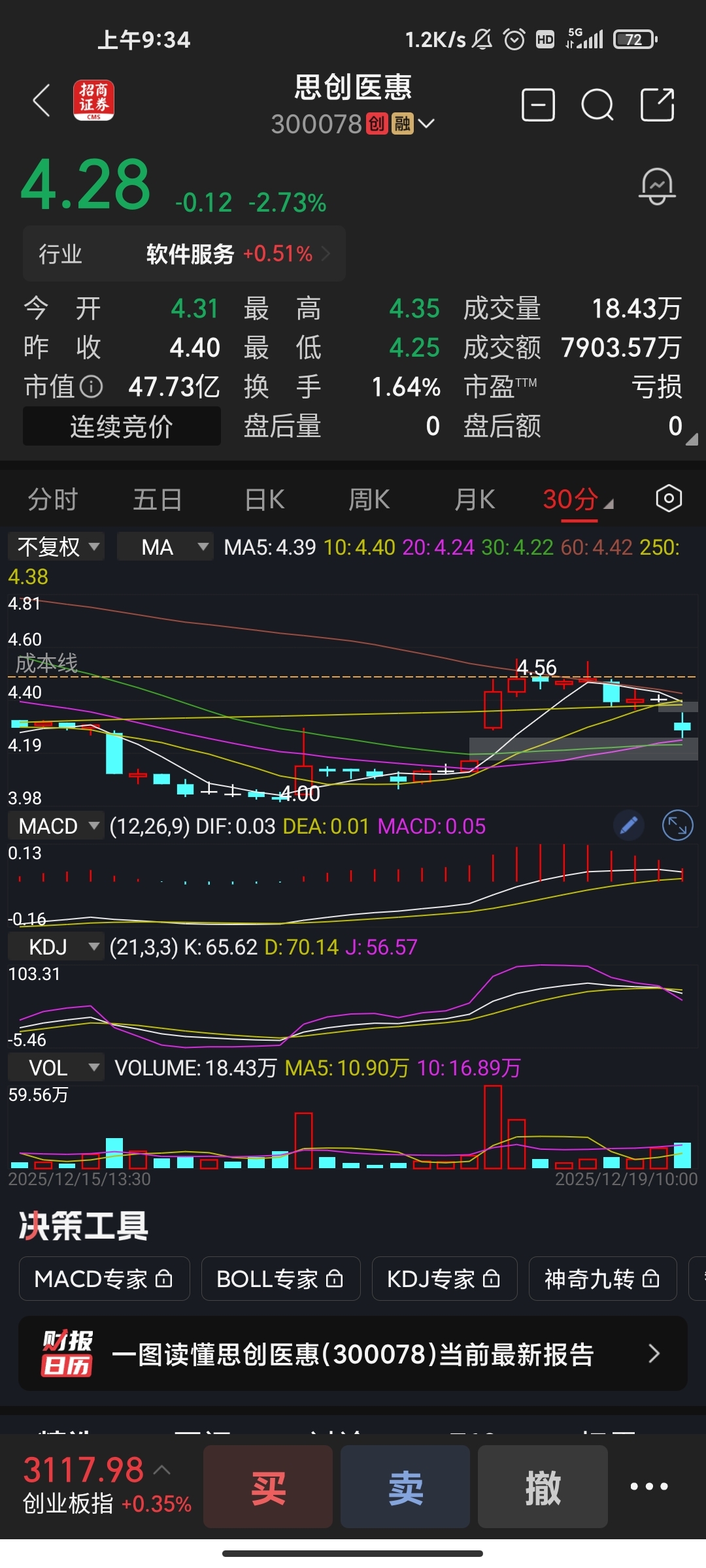The image size is (706, 1568).
Task: Open KDJ专家 decision tool
Action: [445, 1279]
